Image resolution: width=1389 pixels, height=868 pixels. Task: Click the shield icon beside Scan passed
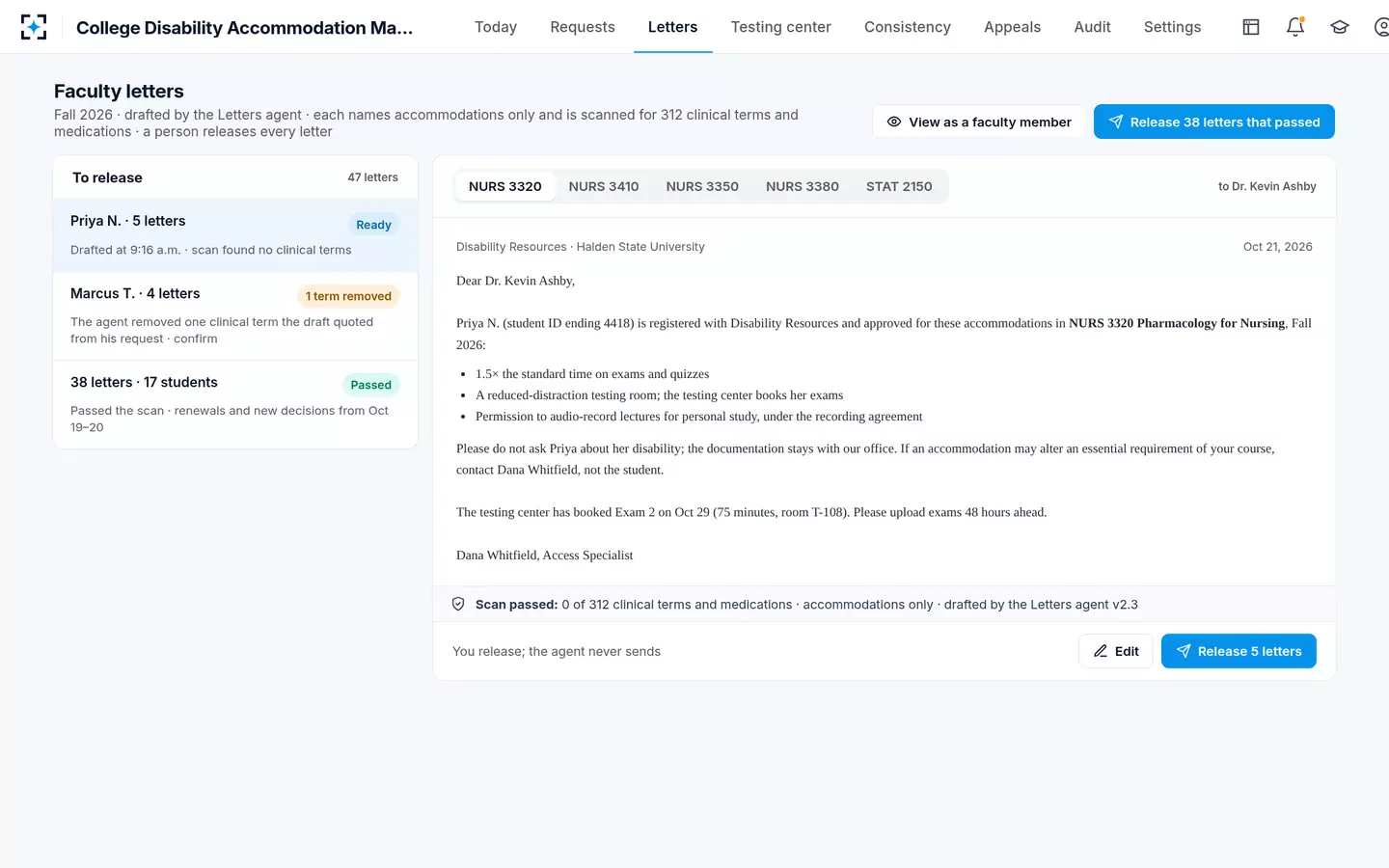point(458,605)
